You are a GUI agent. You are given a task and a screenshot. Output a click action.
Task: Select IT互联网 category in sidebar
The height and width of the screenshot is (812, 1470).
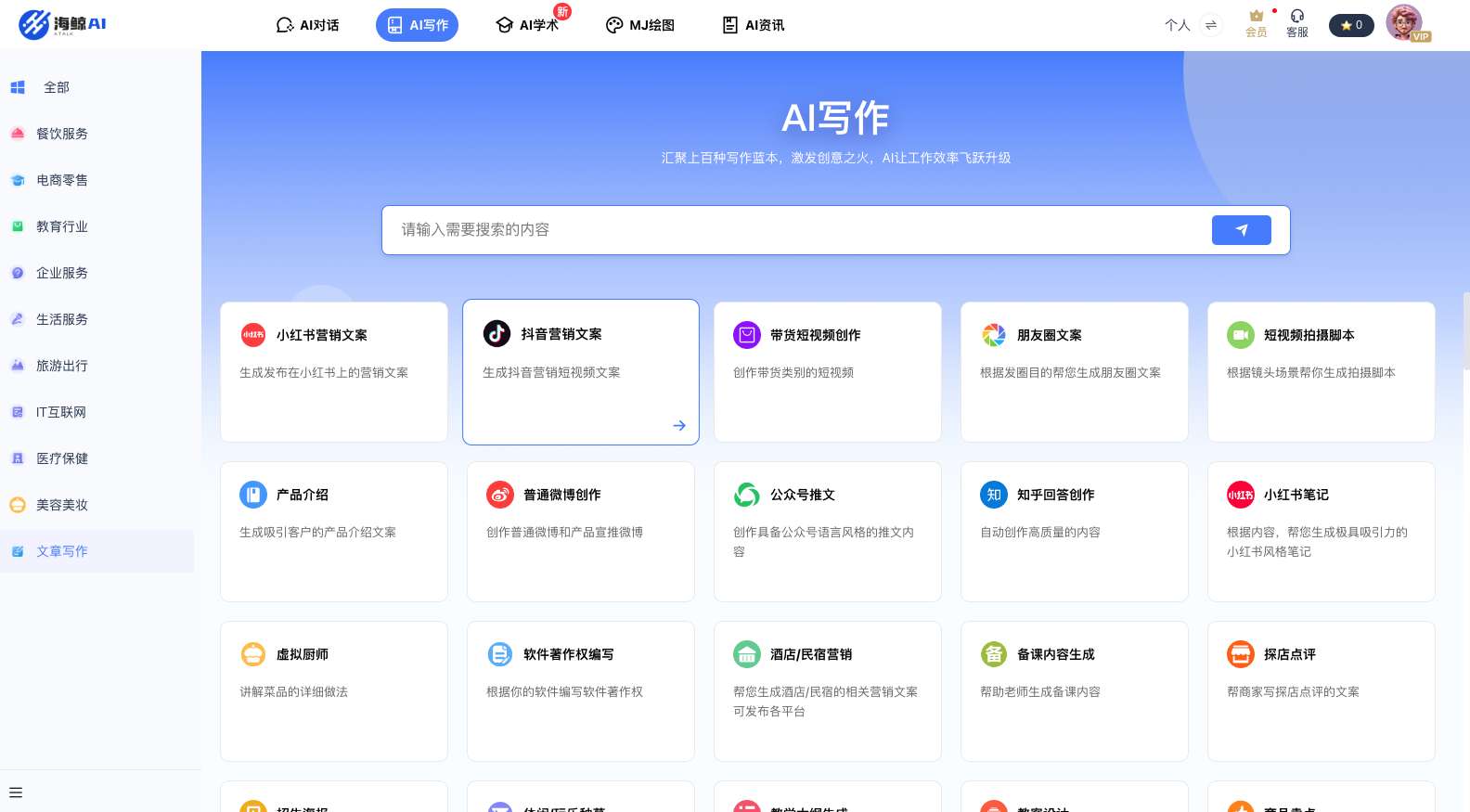coord(97,412)
